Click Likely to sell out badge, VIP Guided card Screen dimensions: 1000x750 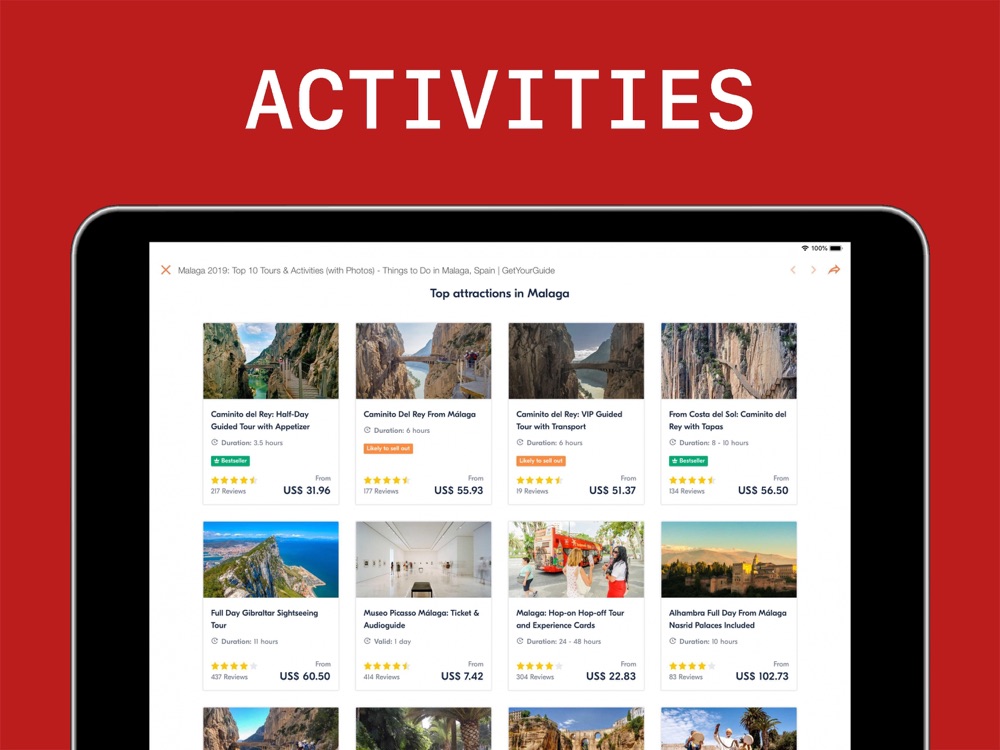541,460
